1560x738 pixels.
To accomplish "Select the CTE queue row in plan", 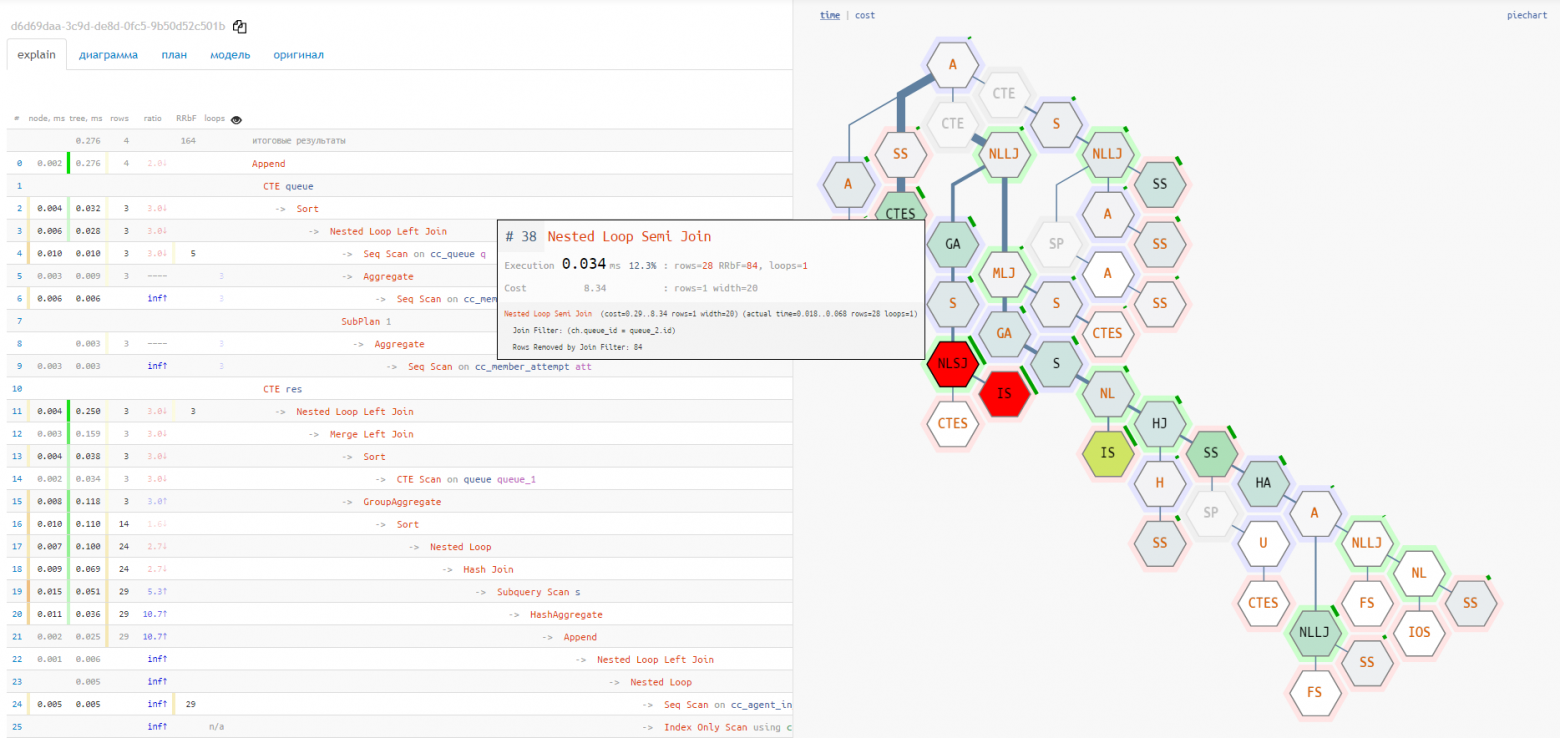I will [x=286, y=186].
